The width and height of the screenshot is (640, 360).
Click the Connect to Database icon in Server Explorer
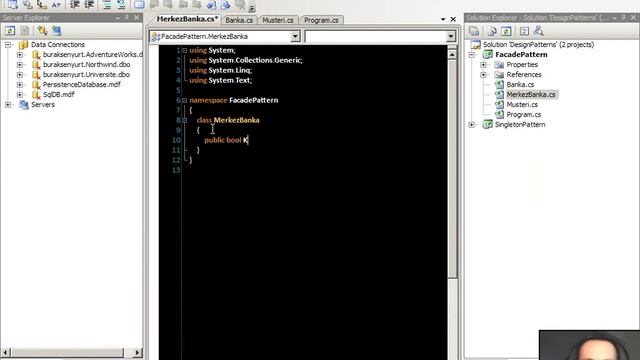42,31
